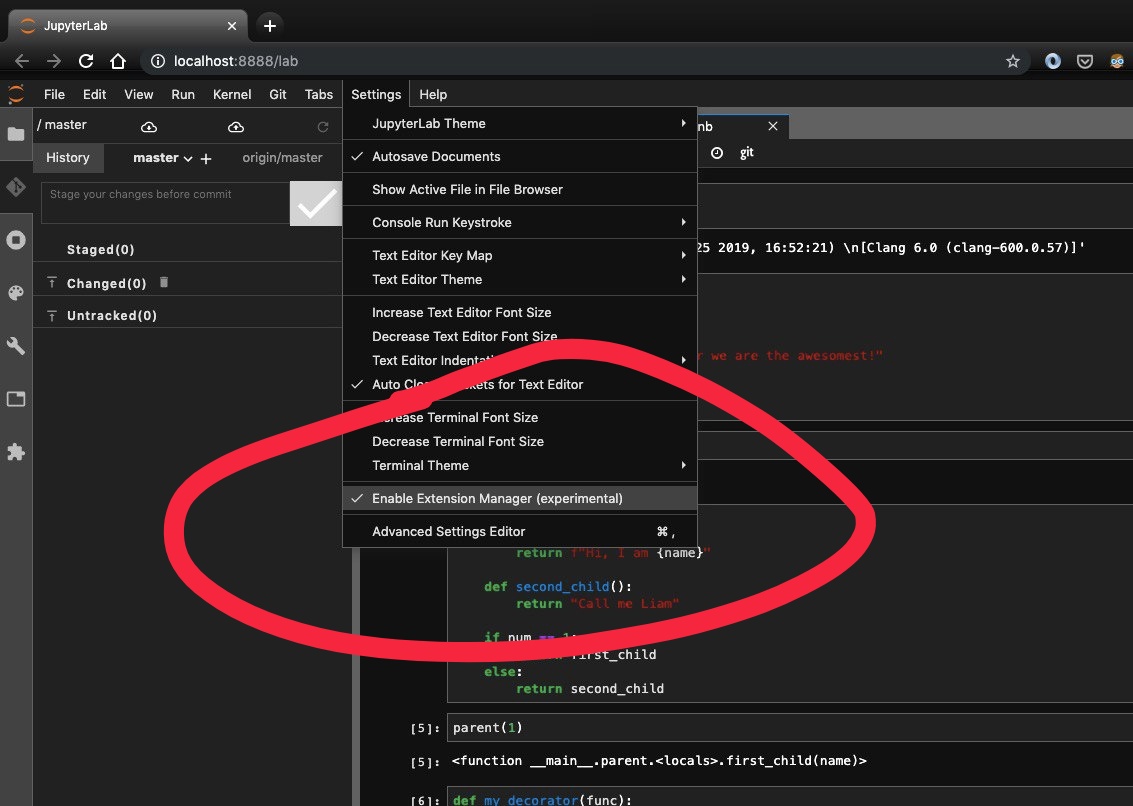The width and height of the screenshot is (1133, 806).
Task: Click the commit message input field
Action: (x=165, y=202)
